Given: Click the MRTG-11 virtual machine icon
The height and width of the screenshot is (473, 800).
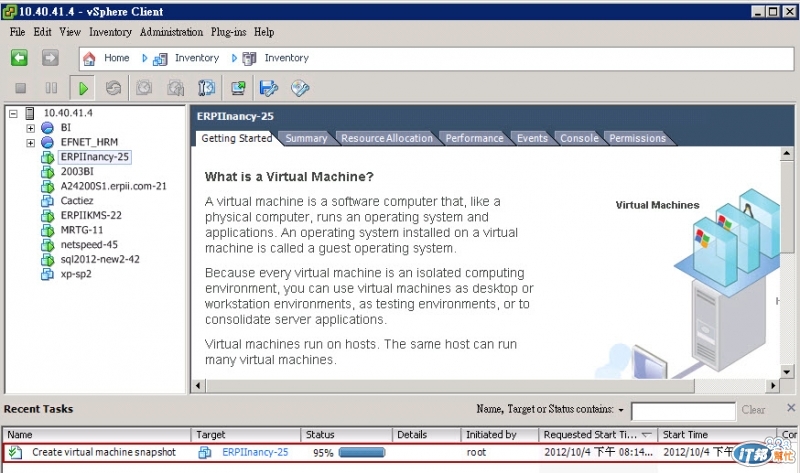Looking at the screenshot, I should point(47,231).
